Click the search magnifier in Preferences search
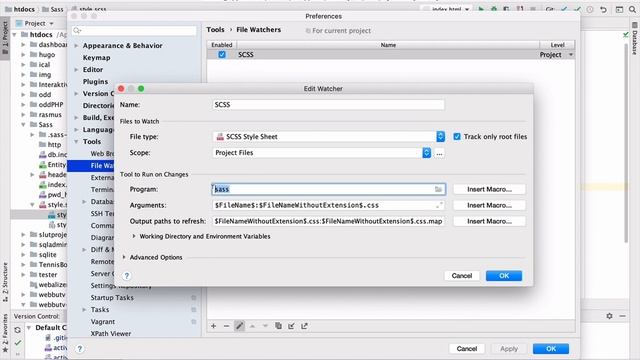This screenshot has width=640, height=360. tap(77, 30)
